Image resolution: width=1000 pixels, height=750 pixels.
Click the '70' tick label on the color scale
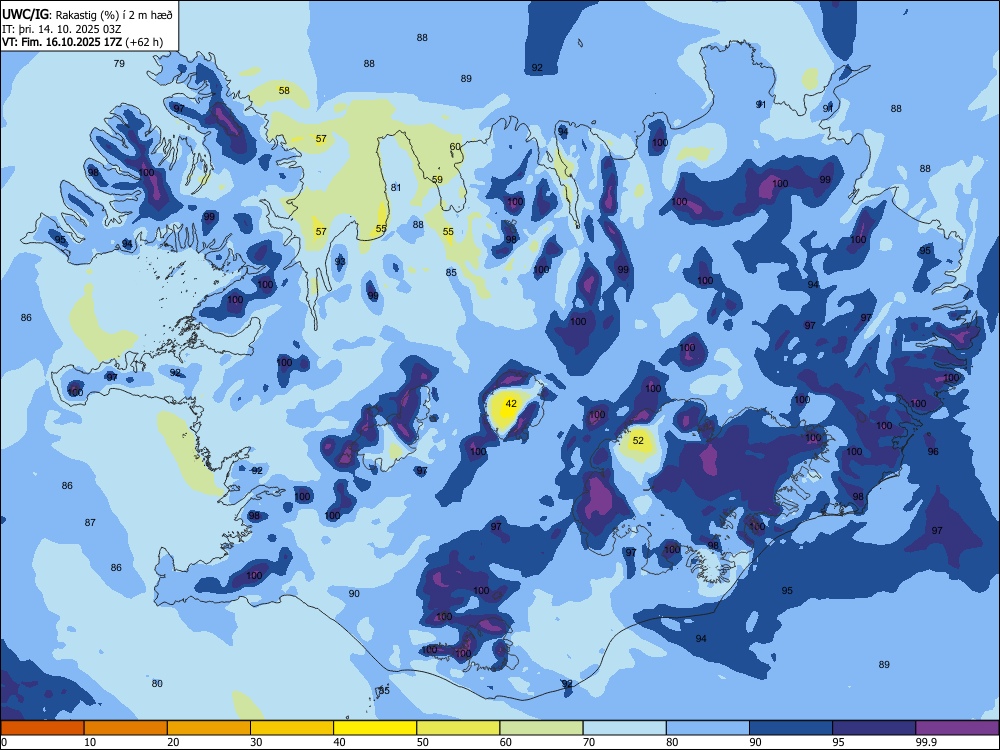[x=589, y=742]
